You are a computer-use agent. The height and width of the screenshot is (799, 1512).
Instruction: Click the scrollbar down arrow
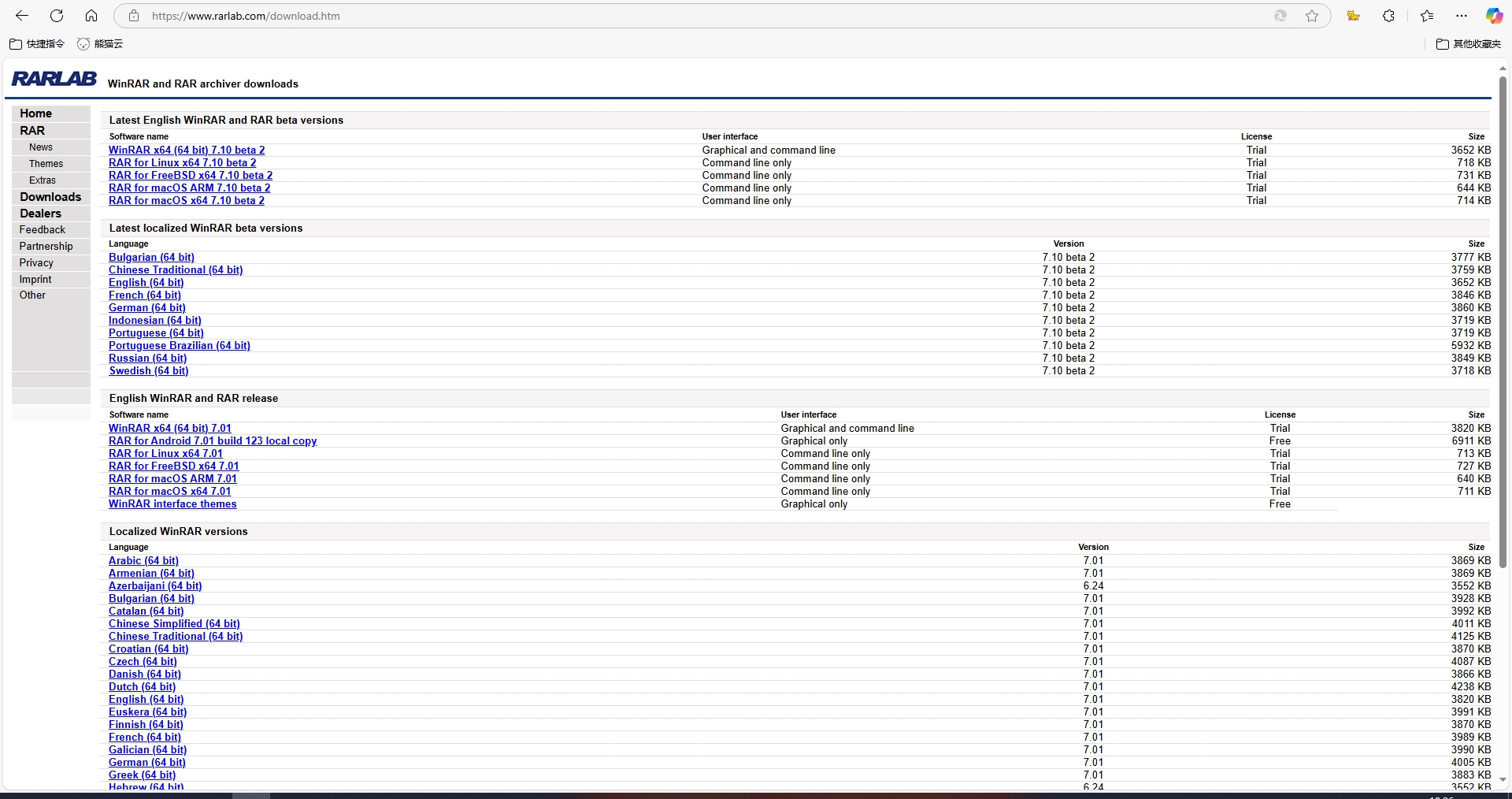coord(1503,780)
